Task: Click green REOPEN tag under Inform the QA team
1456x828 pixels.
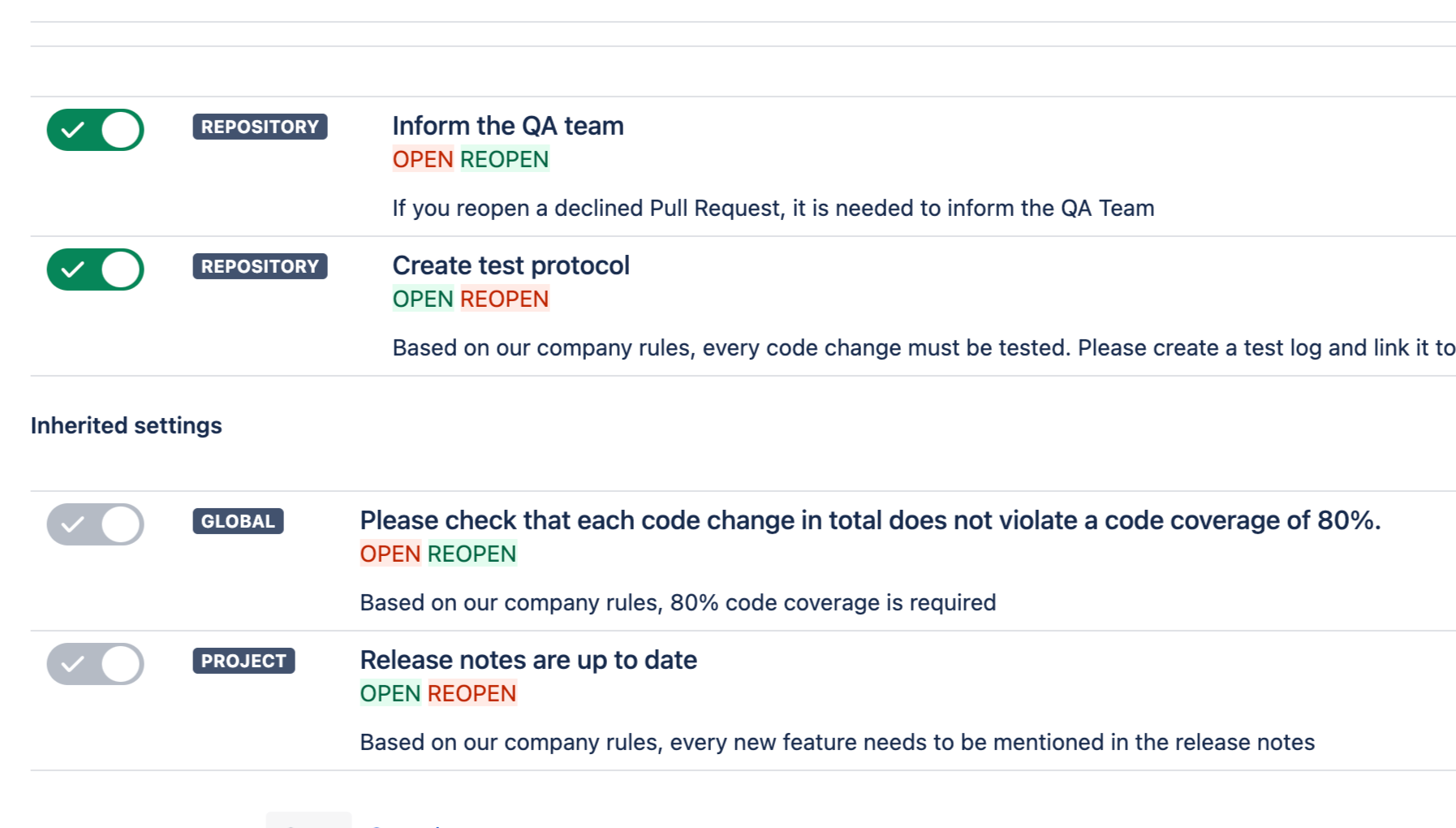Action: 504,159
